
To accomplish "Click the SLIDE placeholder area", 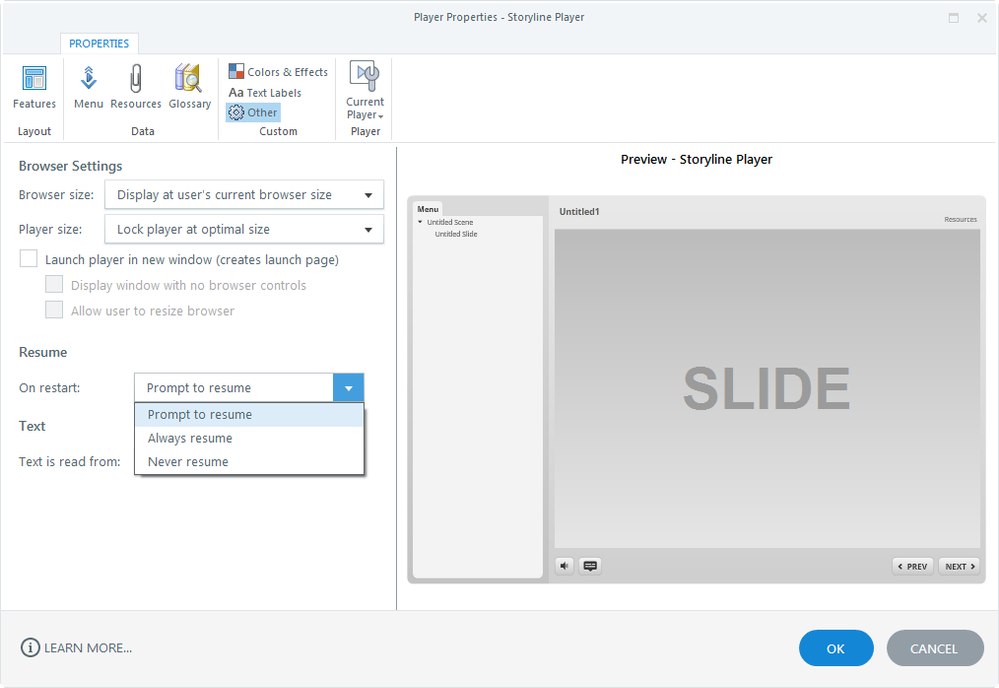I will 767,389.
